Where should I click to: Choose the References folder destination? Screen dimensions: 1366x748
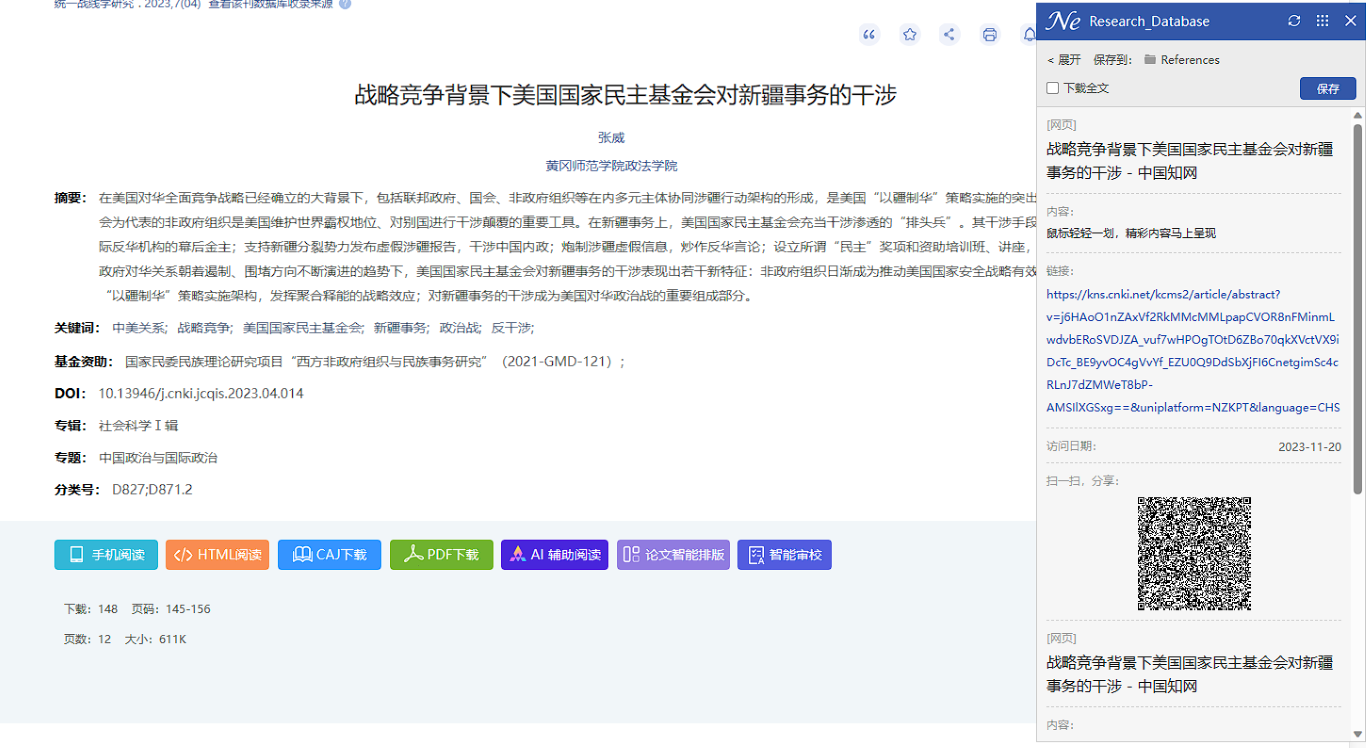pyautogui.click(x=1182, y=60)
